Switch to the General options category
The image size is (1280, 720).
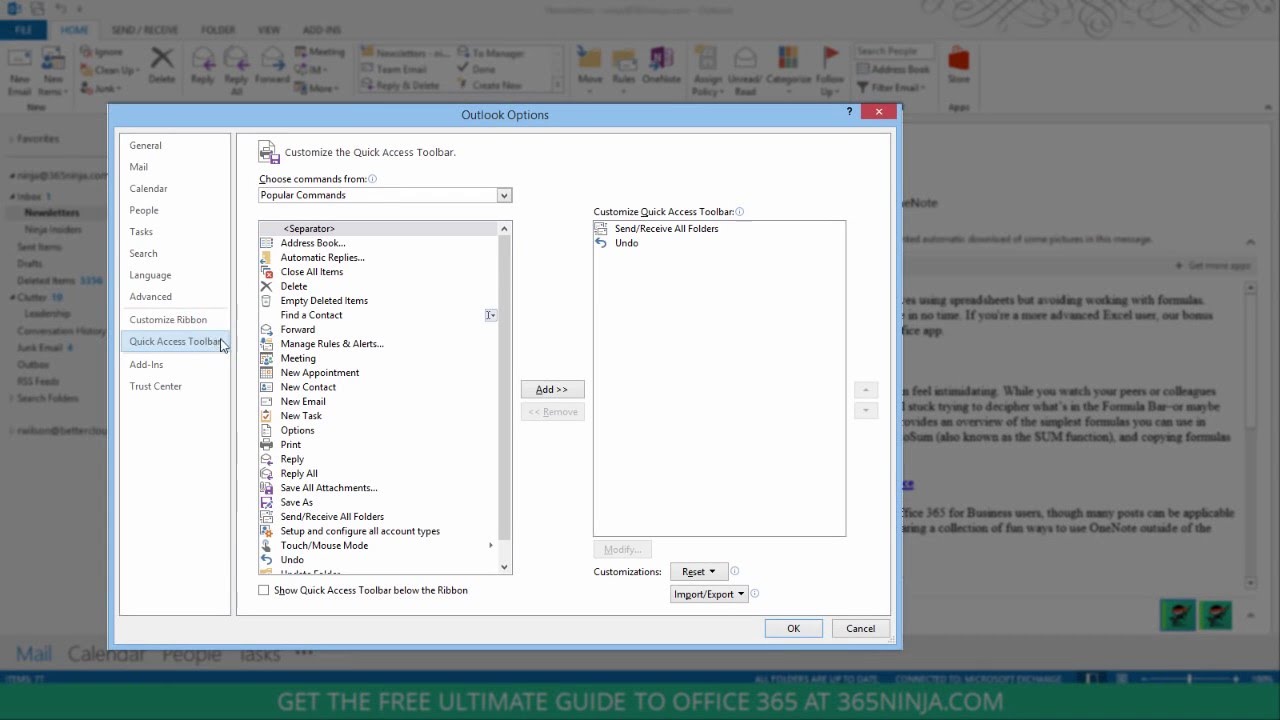coord(145,145)
